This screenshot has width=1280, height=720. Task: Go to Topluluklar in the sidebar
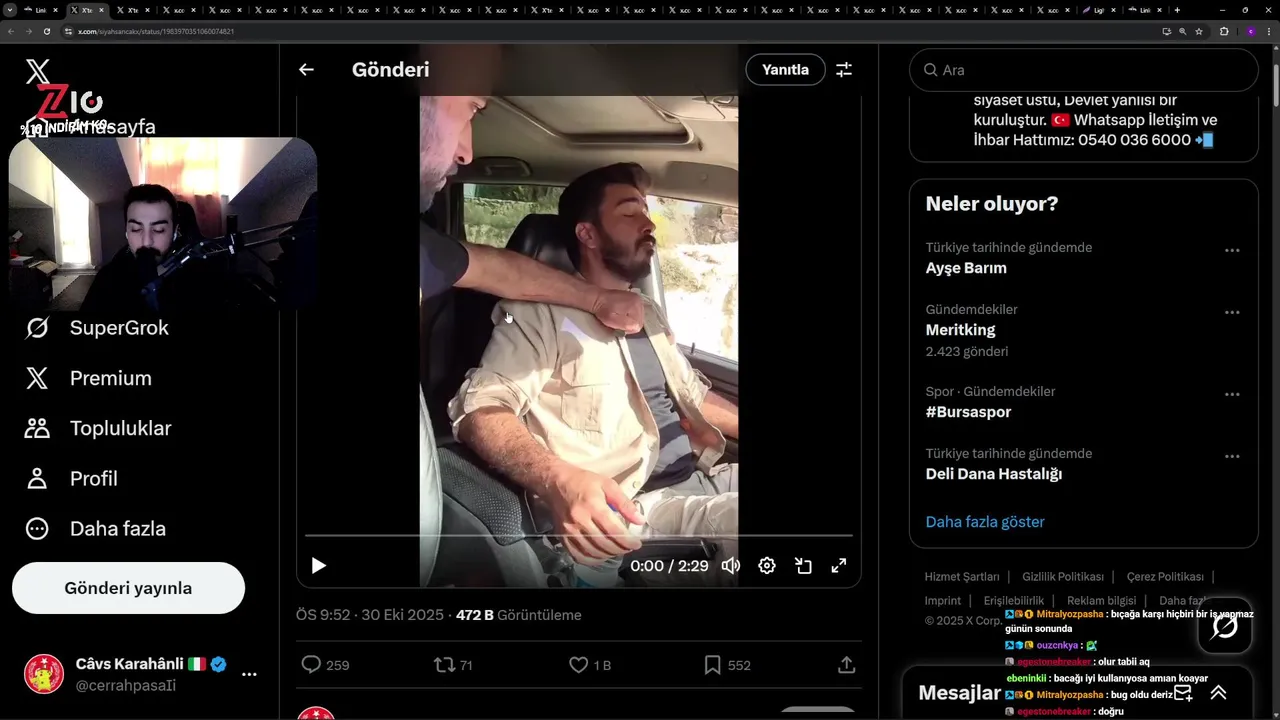(x=98, y=428)
